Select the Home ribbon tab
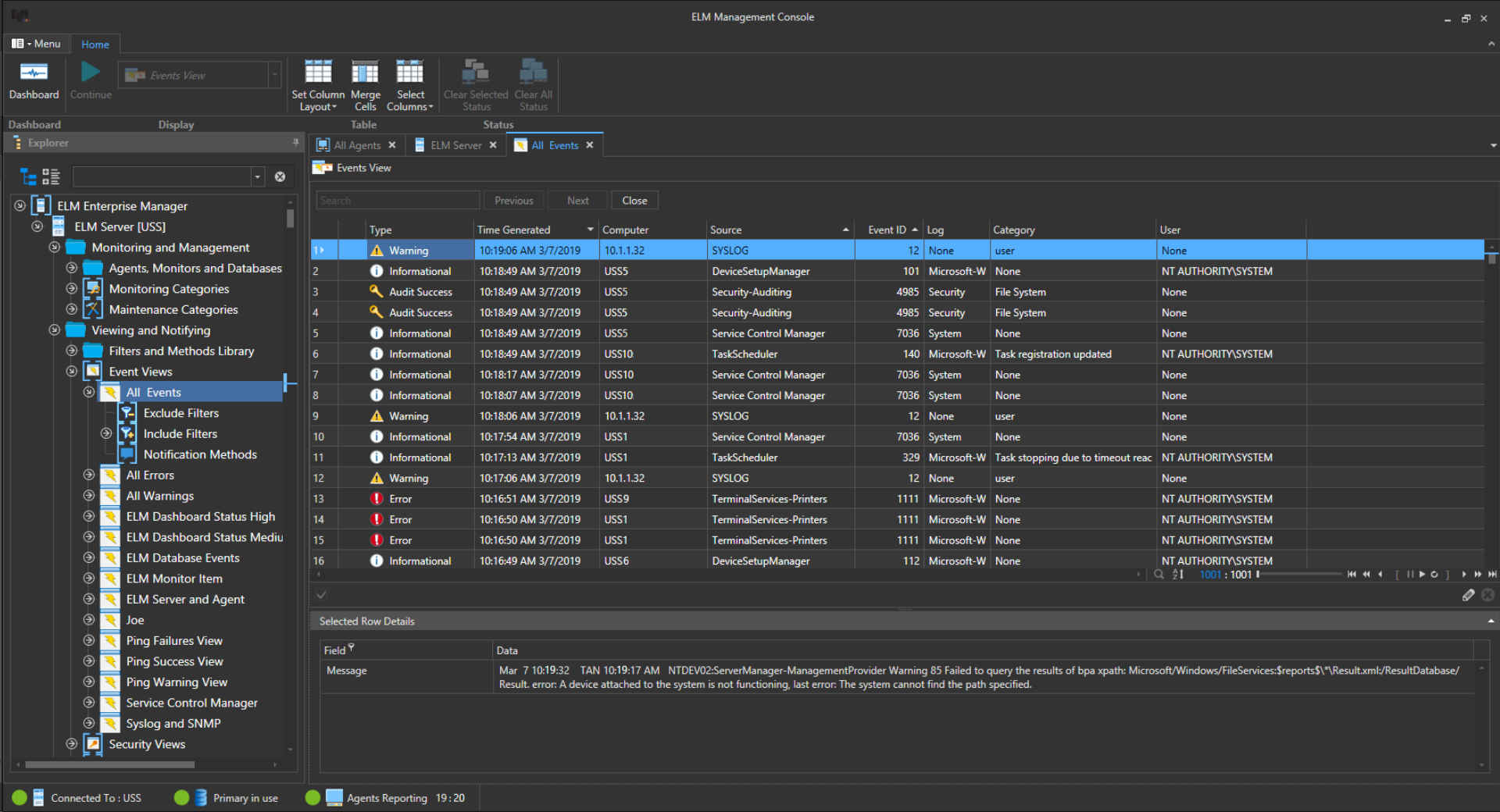Screen dimensions: 1500x812 [95, 45]
